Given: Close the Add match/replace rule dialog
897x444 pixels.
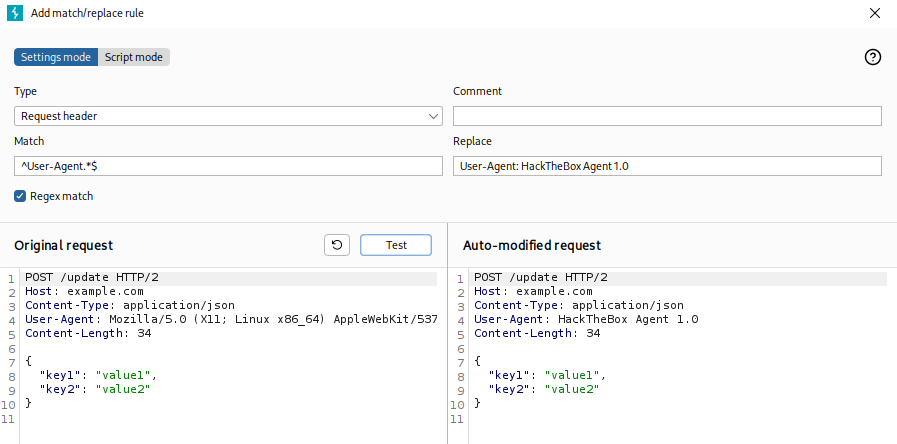Looking at the screenshot, I should coord(874,13).
